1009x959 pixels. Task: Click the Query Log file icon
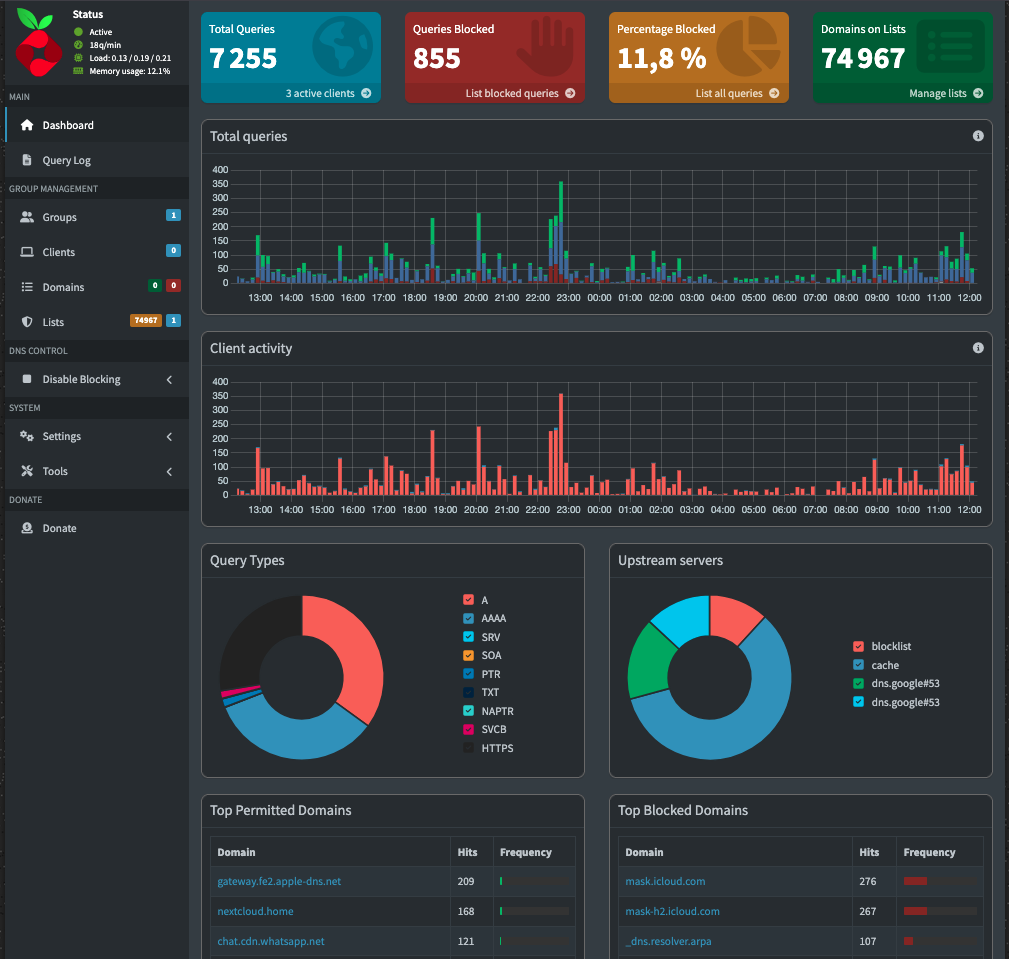(27, 160)
